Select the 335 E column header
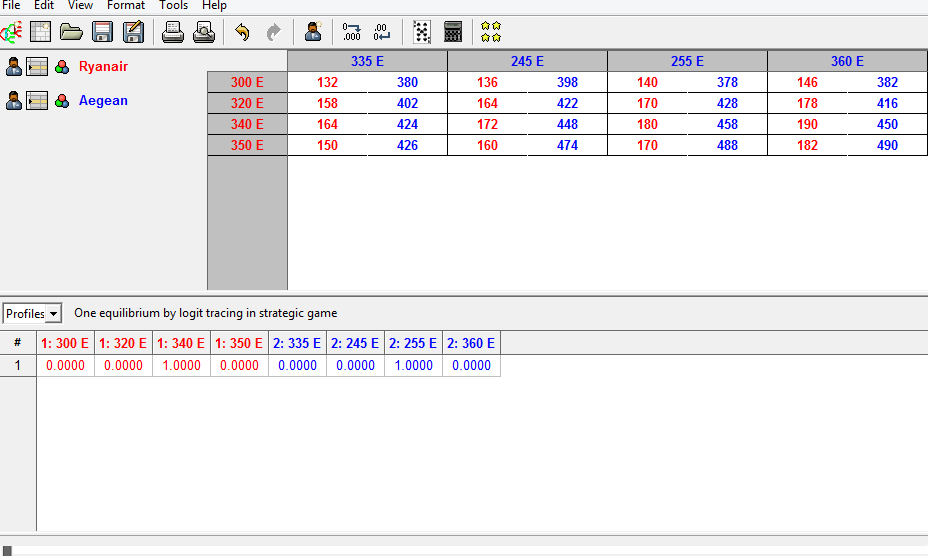The height and width of the screenshot is (560, 928). [x=367, y=61]
